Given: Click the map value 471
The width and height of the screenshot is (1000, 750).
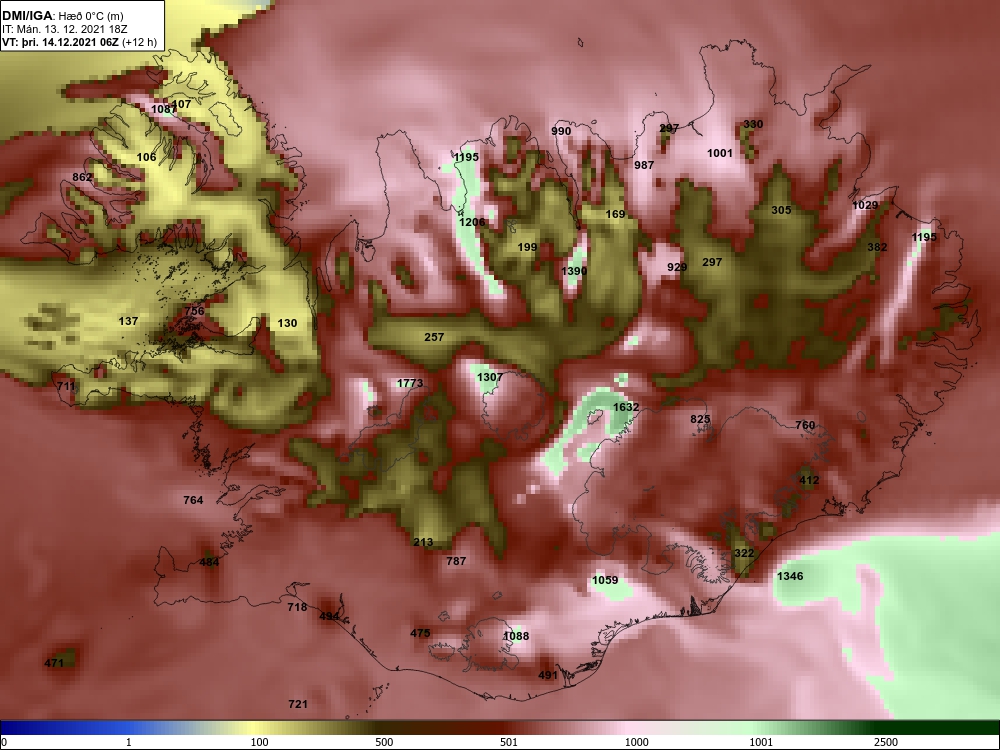Looking at the screenshot, I should click(54, 663).
